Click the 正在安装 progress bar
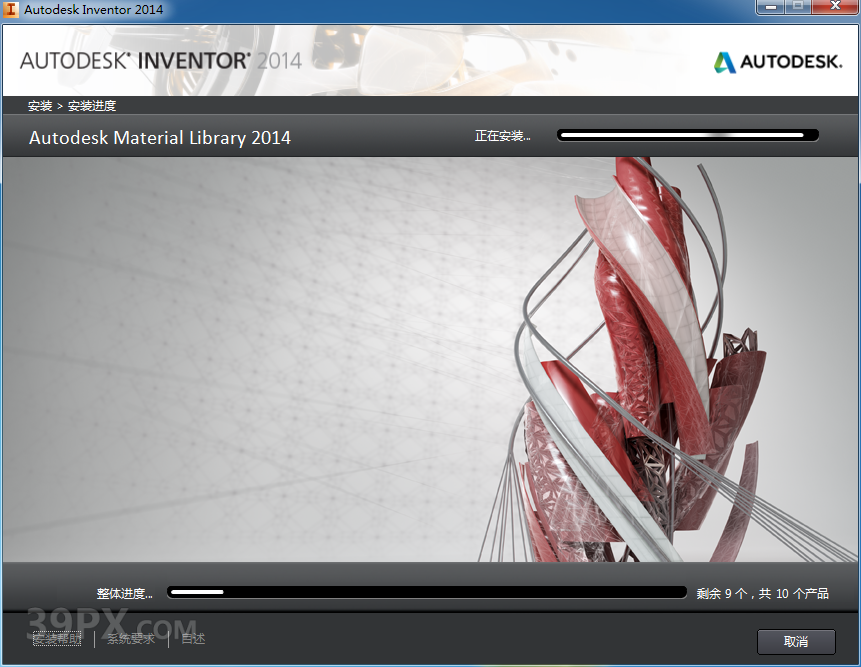The height and width of the screenshot is (667, 861). 687,134
